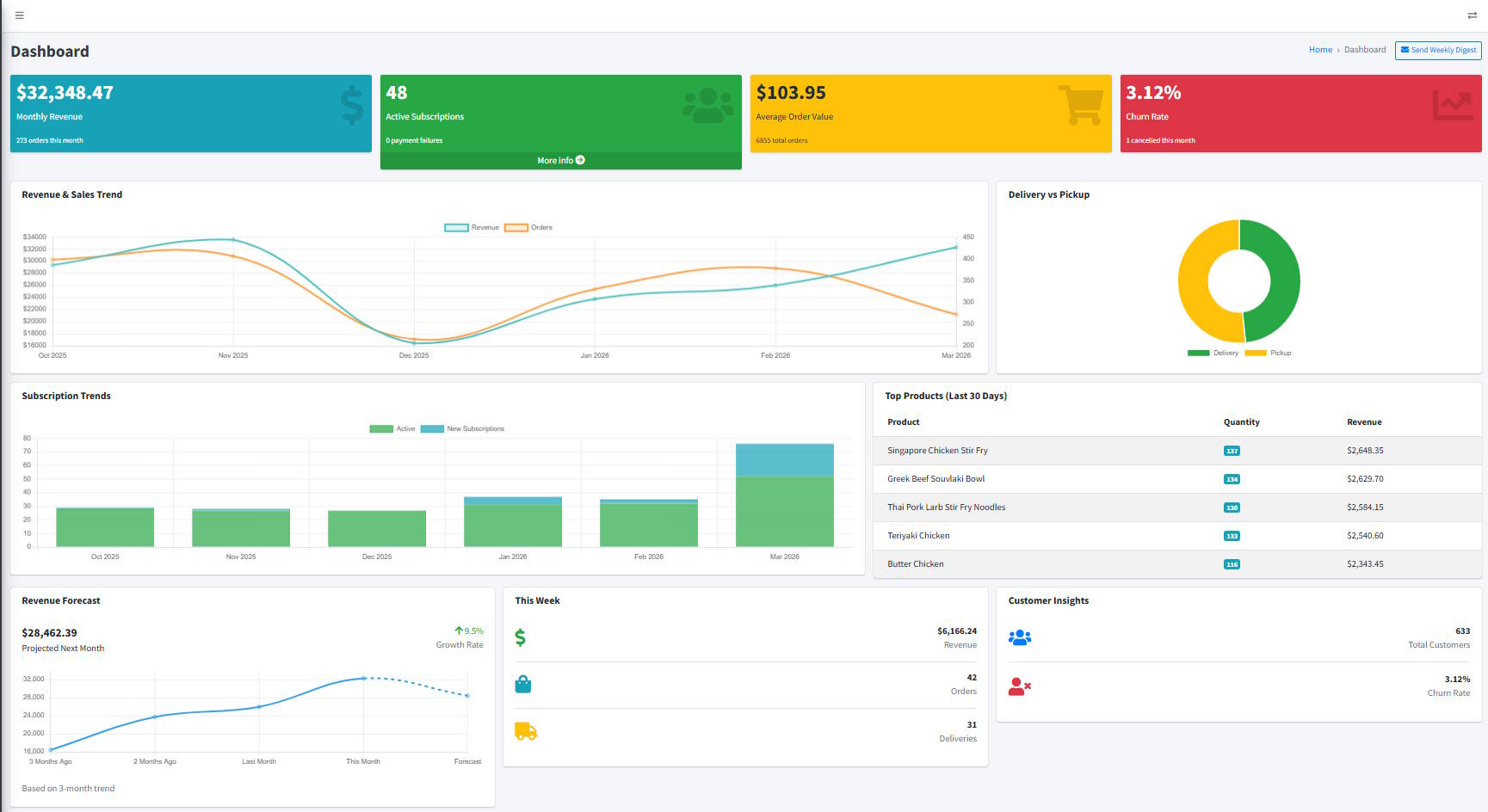
Task: Click the shopping cart icon in Average Order Value card
Action: pyautogui.click(x=1080, y=105)
